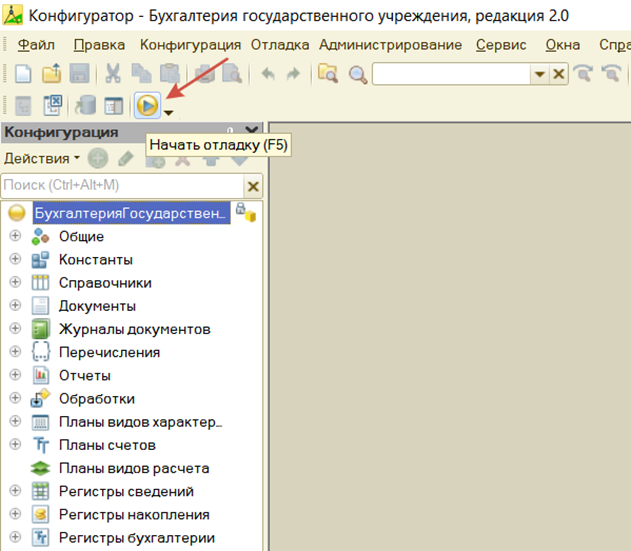Clear the configuration tree search
Image resolution: width=631 pixels, height=551 pixels.
253,186
